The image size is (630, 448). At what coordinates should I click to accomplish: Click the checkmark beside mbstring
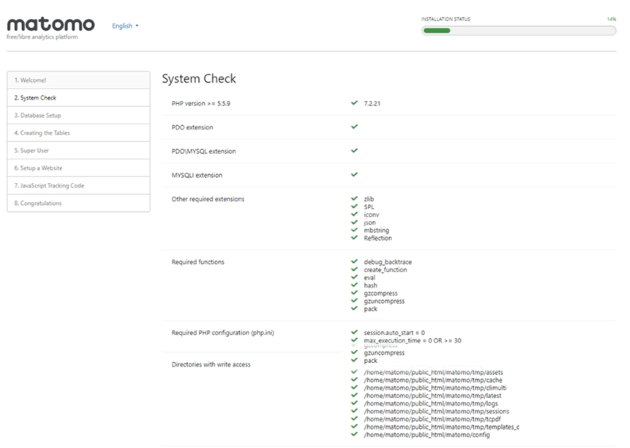click(x=354, y=230)
